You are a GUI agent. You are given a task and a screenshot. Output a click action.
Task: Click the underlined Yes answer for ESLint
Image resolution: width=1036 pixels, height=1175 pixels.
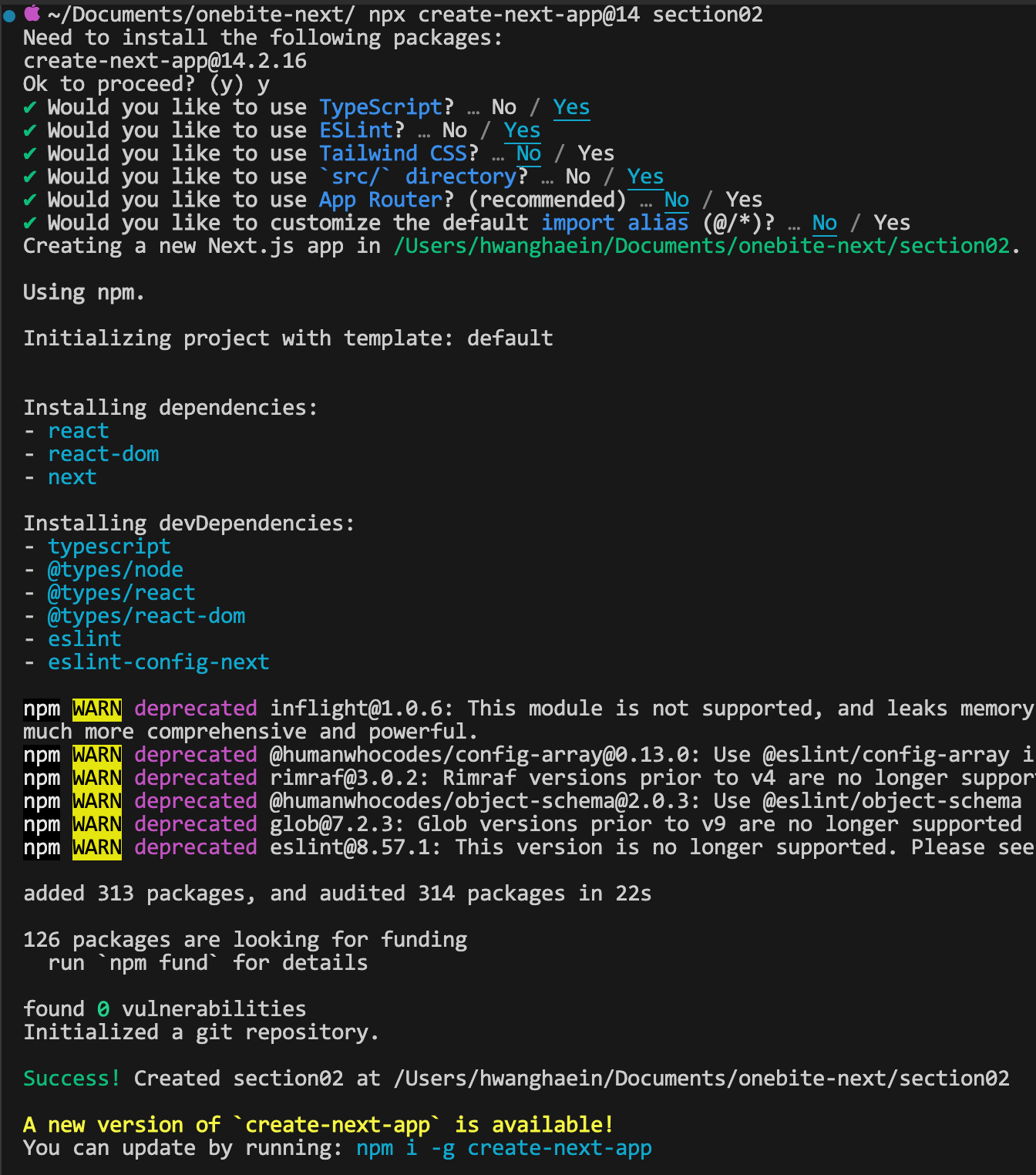coord(522,131)
